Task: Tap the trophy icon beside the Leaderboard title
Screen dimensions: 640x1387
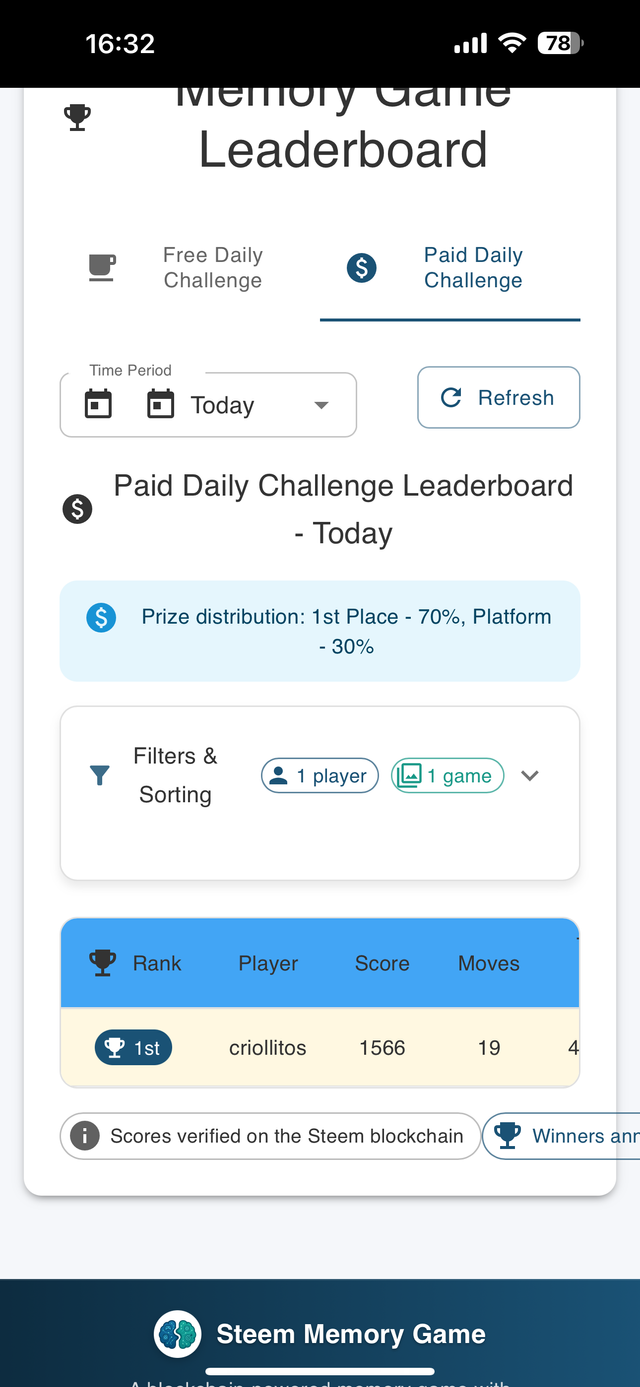Action: tap(77, 118)
